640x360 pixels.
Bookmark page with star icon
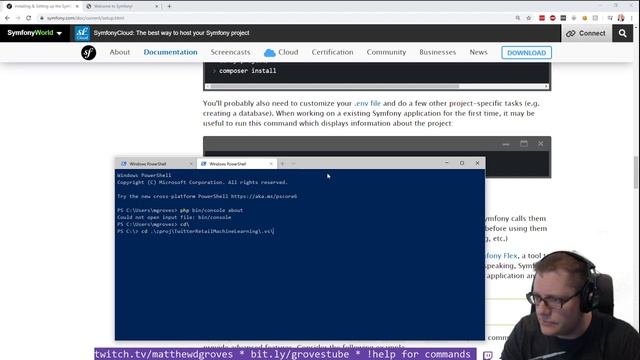(529, 18)
